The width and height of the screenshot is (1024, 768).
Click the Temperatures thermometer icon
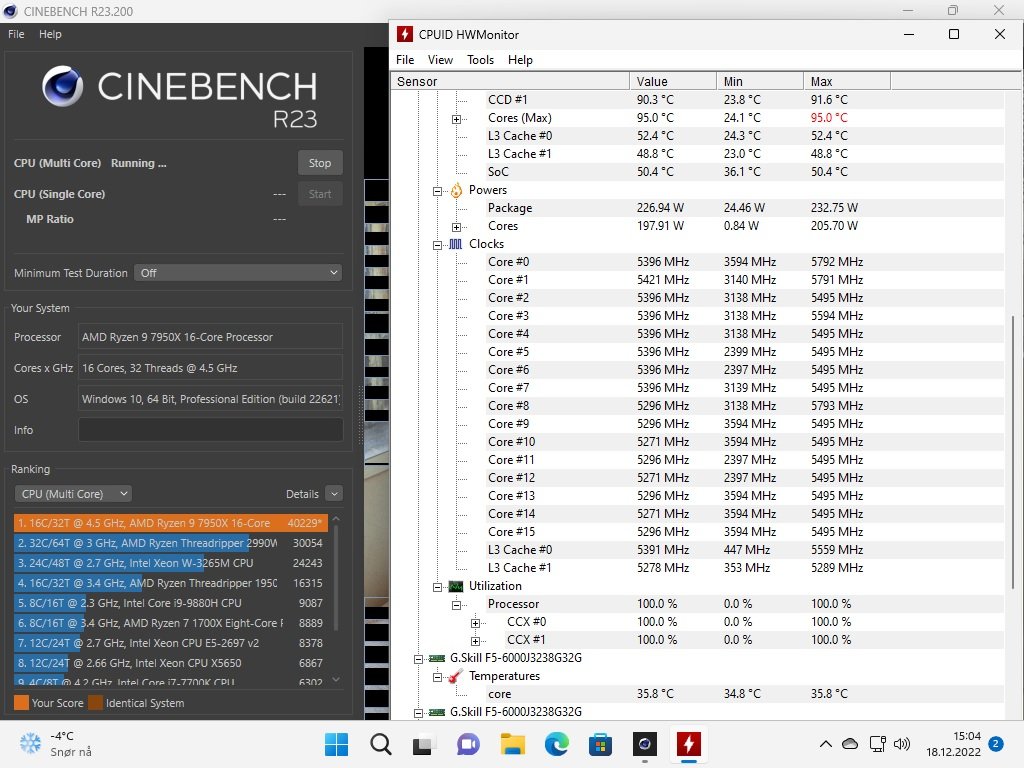coord(456,676)
